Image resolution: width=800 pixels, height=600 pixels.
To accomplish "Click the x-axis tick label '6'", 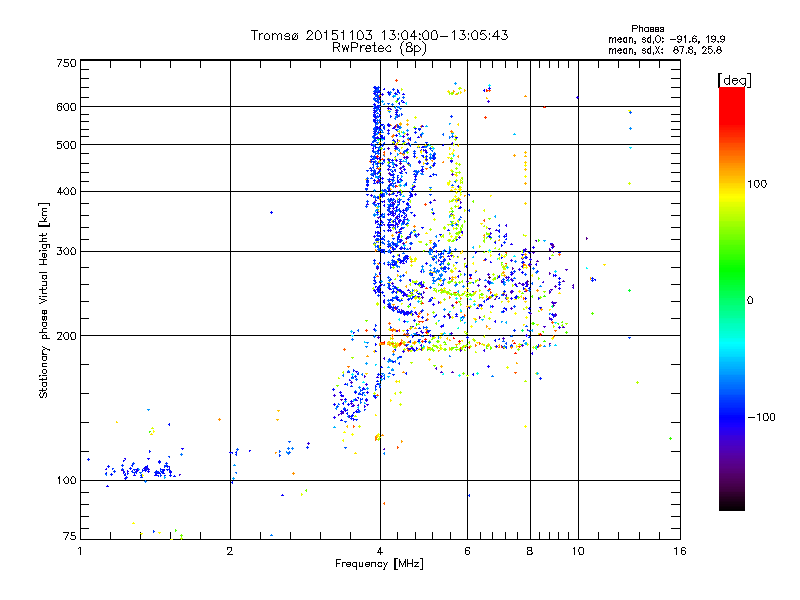I will [467, 551].
